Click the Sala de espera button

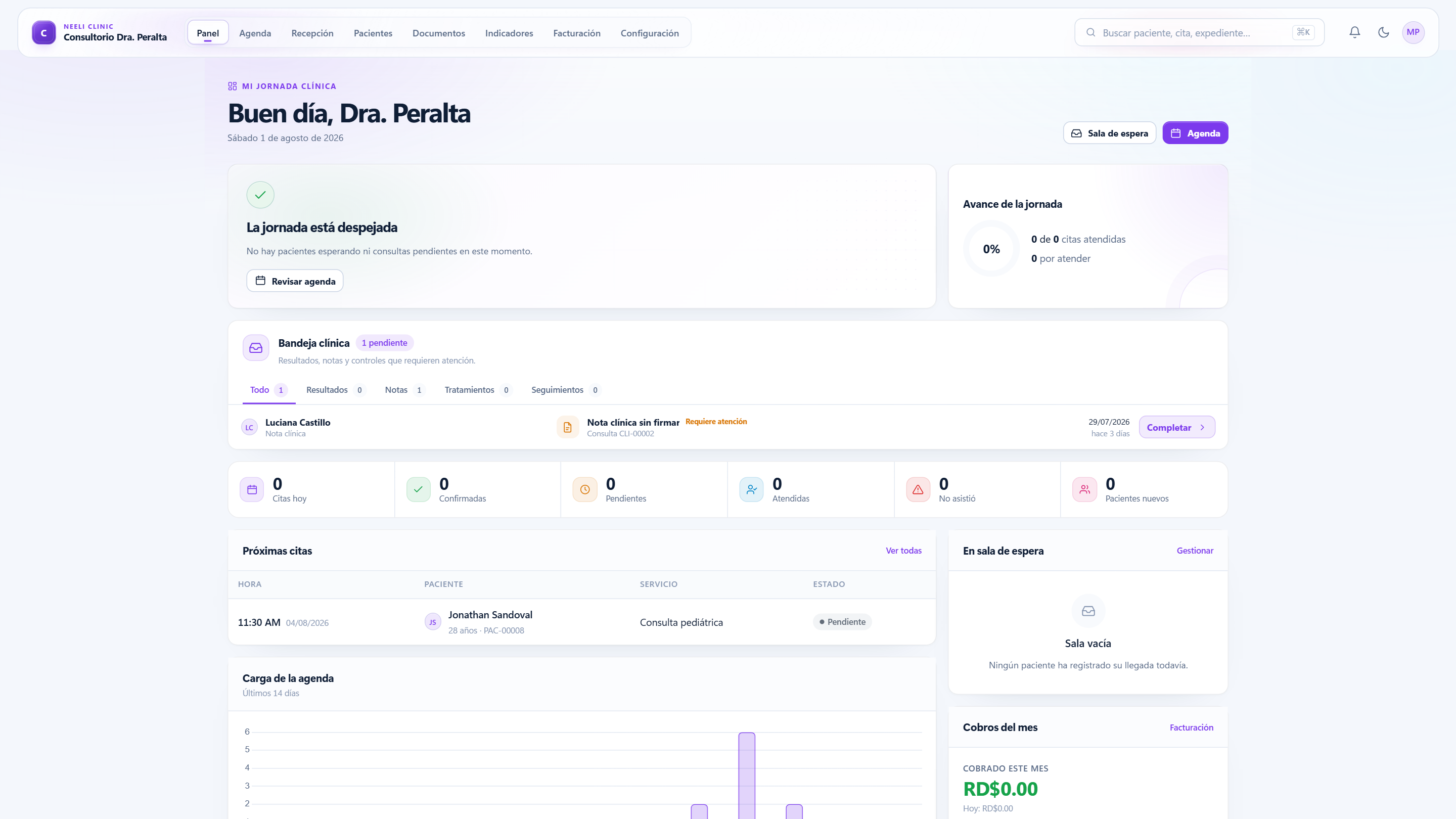(1110, 133)
